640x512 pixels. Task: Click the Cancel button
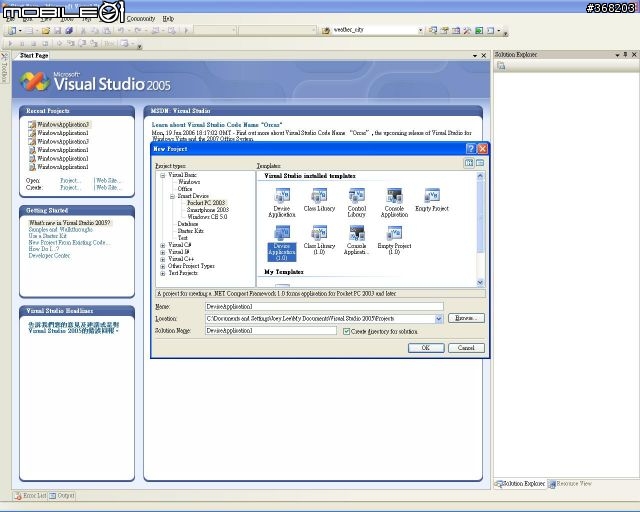[x=466, y=348]
